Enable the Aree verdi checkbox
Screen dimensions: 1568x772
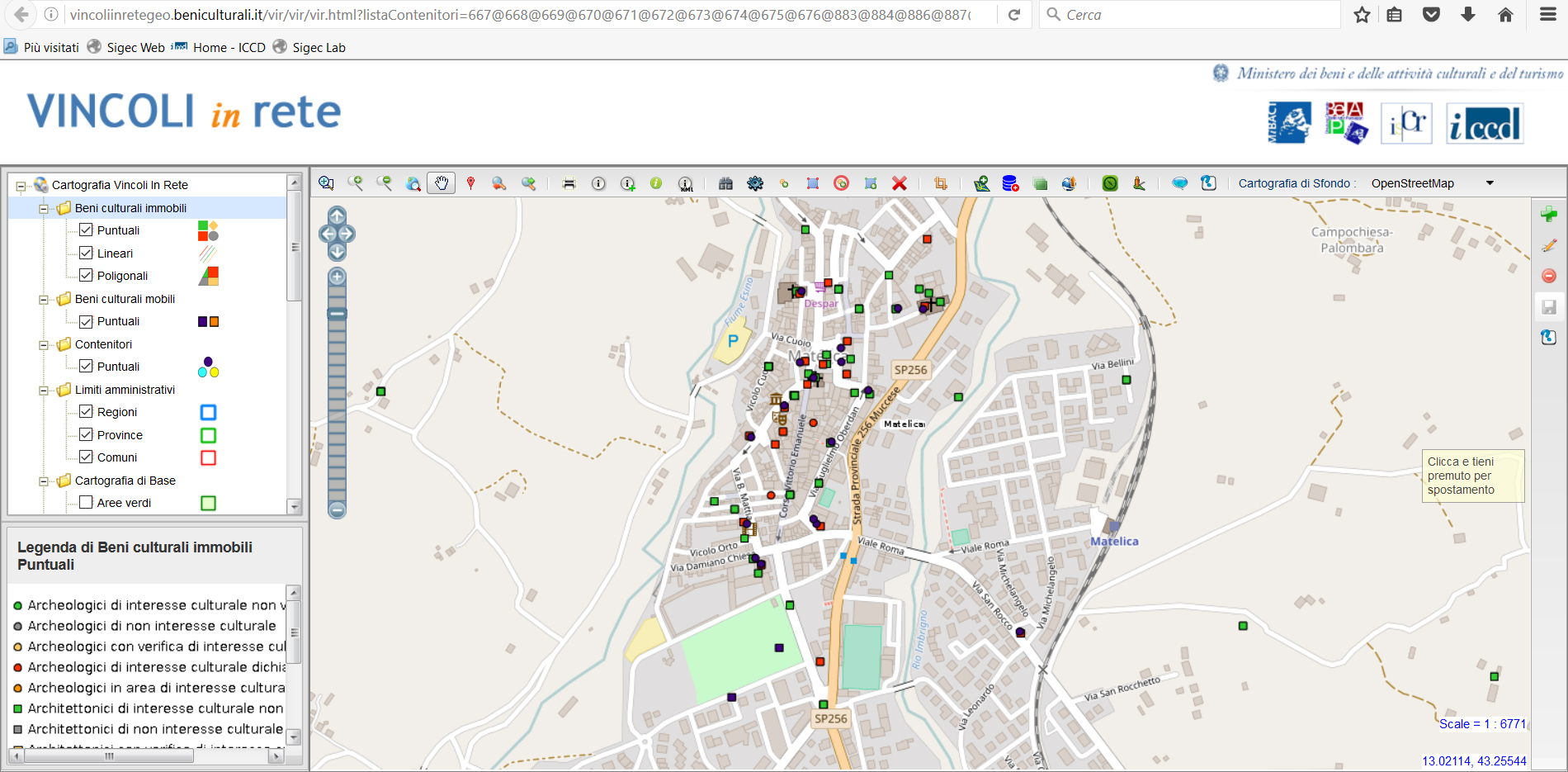(x=86, y=502)
